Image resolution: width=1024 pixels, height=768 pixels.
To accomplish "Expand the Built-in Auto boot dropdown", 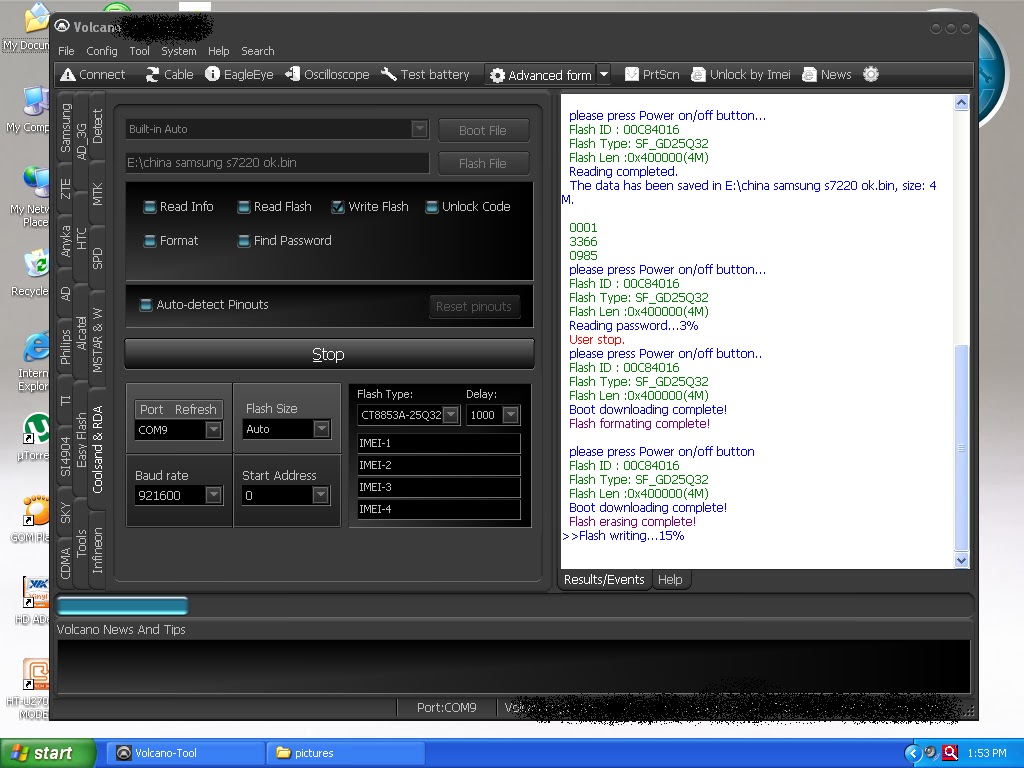I will (x=420, y=129).
